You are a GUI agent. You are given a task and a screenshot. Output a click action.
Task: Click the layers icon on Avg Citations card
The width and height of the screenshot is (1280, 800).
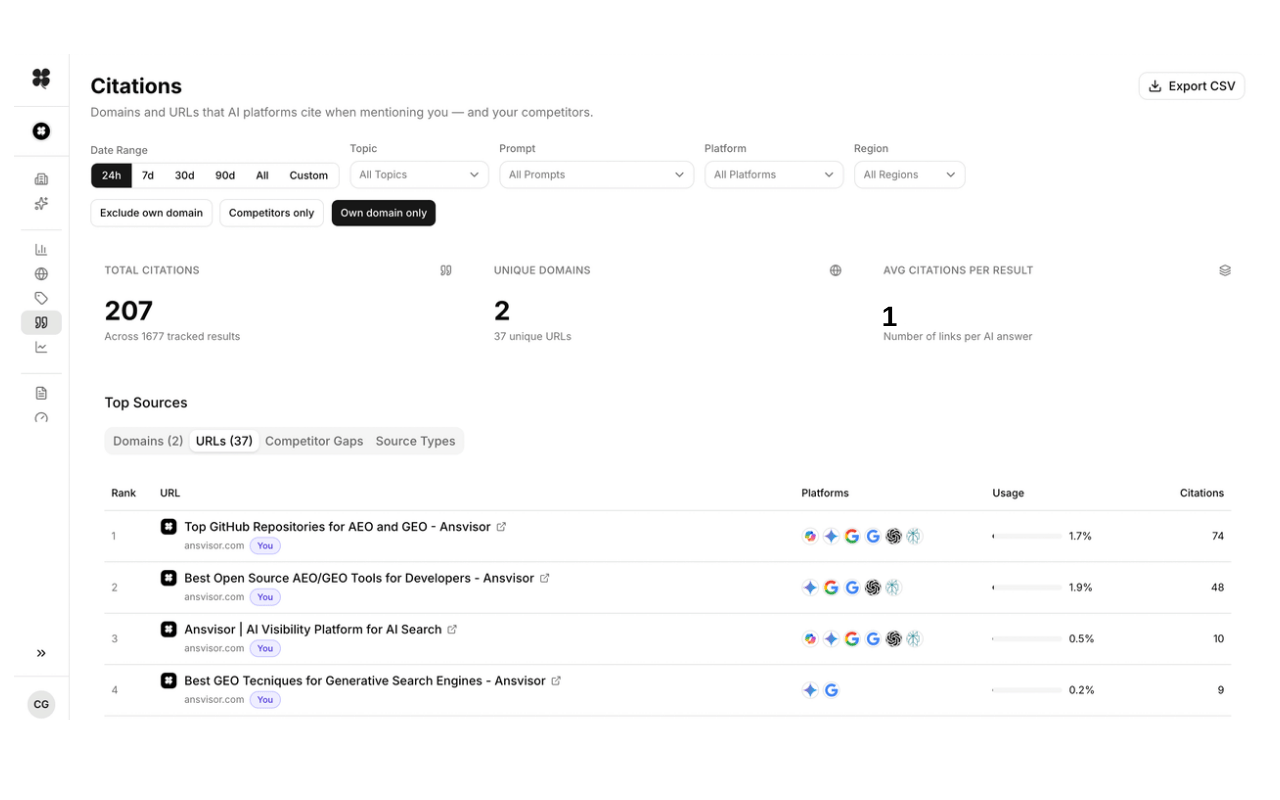point(1225,270)
